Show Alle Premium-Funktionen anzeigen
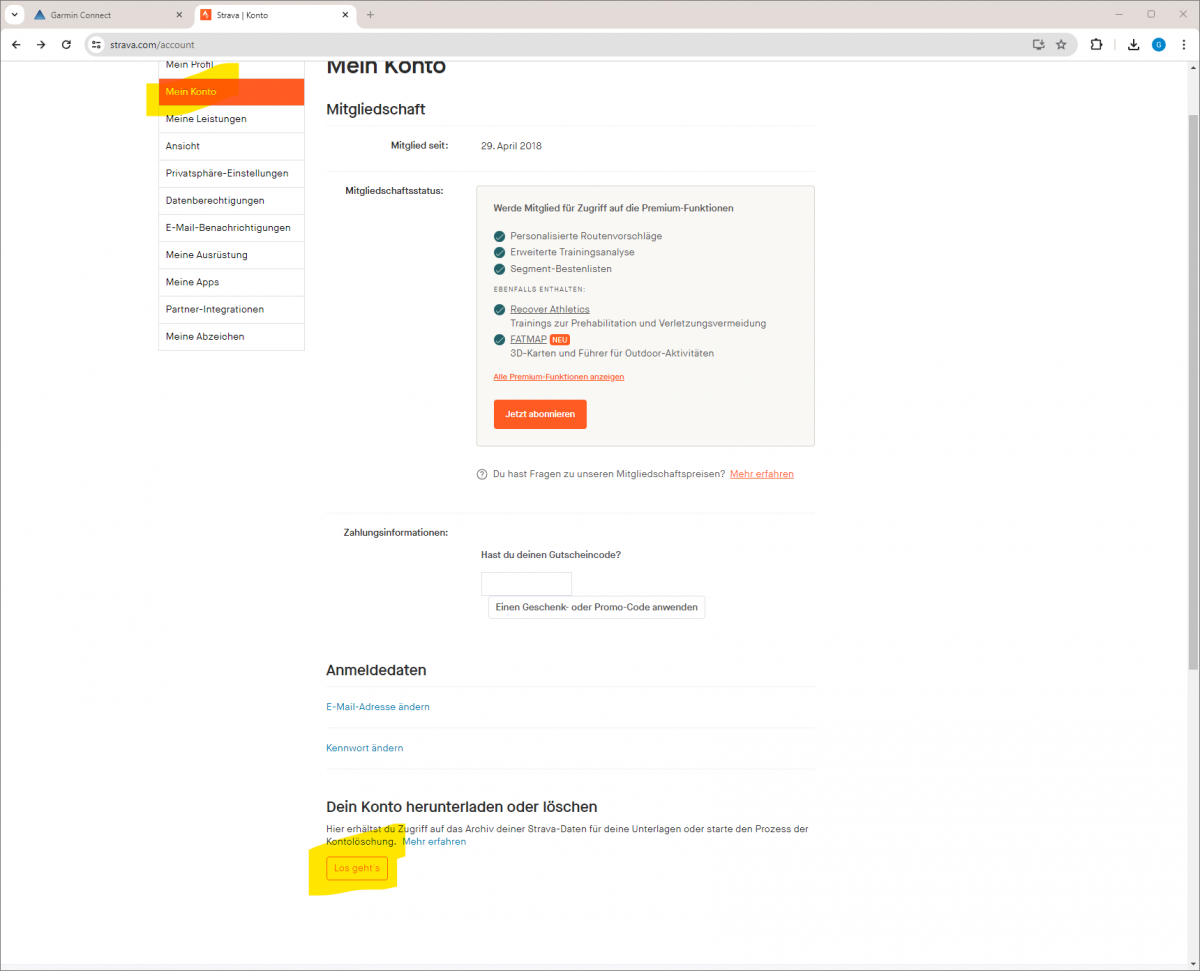The image size is (1200, 971). [558, 376]
